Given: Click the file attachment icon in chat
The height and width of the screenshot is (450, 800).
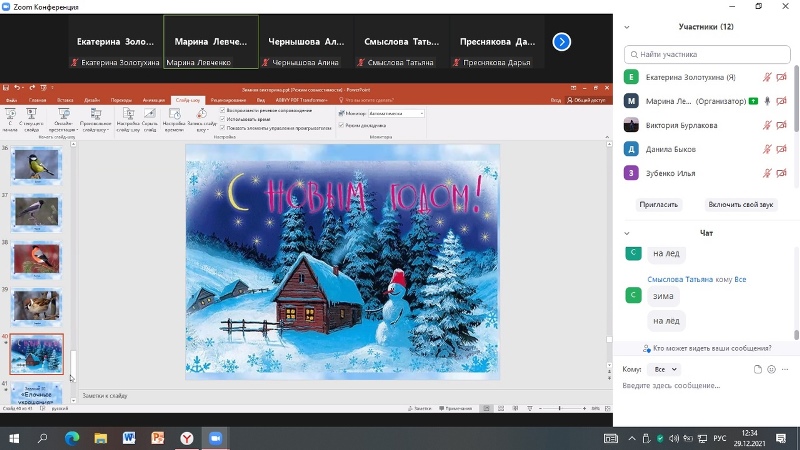Looking at the screenshot, I should pos(758,369).
